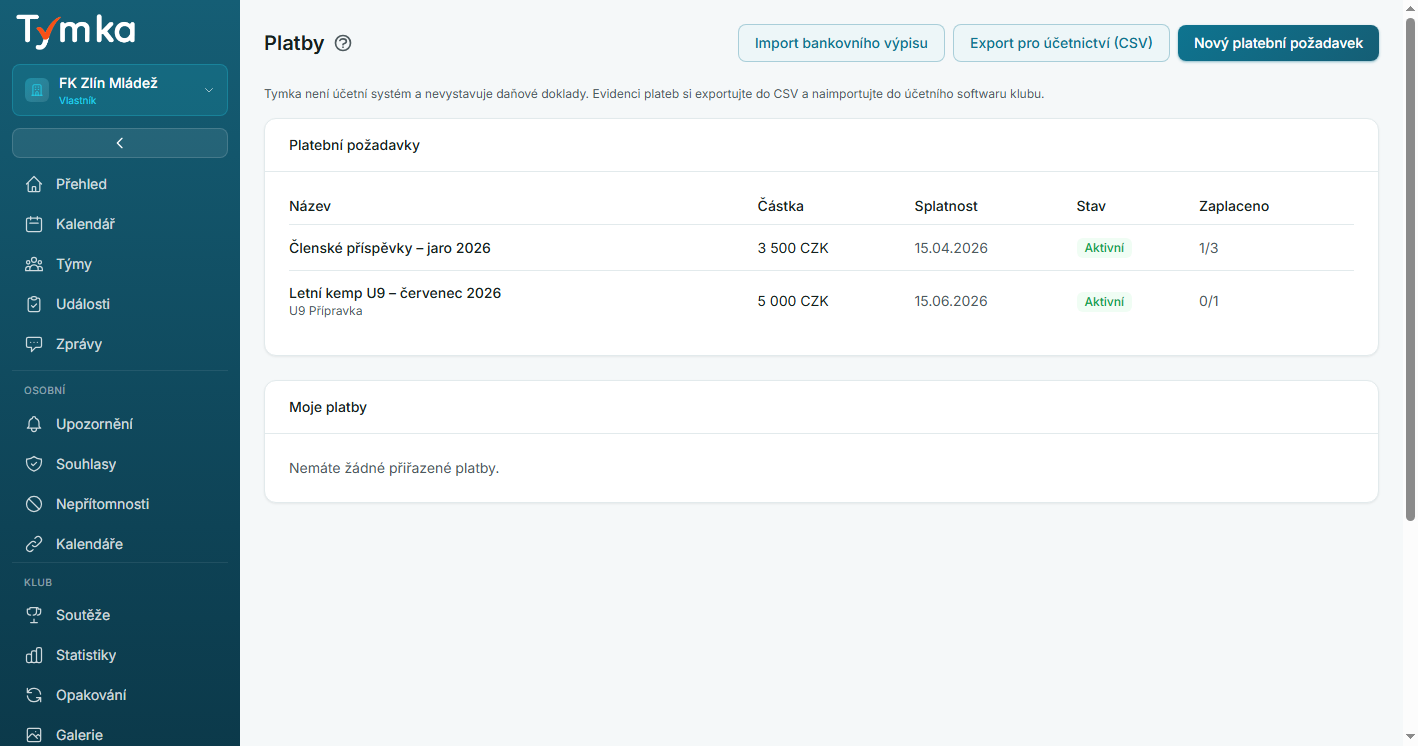Click Aktivní badge for Letní kemp U9

point(1104,301)
